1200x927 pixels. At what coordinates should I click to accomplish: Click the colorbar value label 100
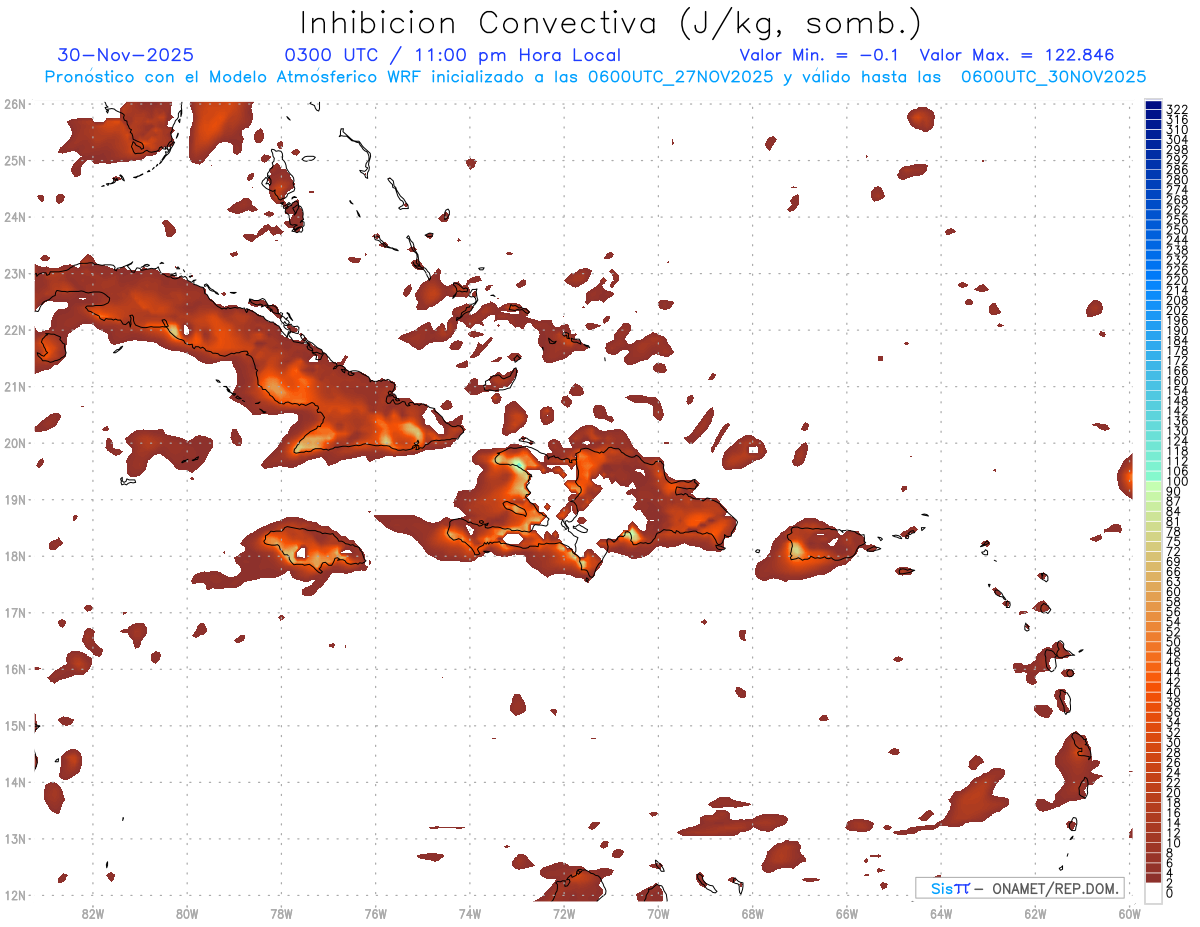[1177, 482]
